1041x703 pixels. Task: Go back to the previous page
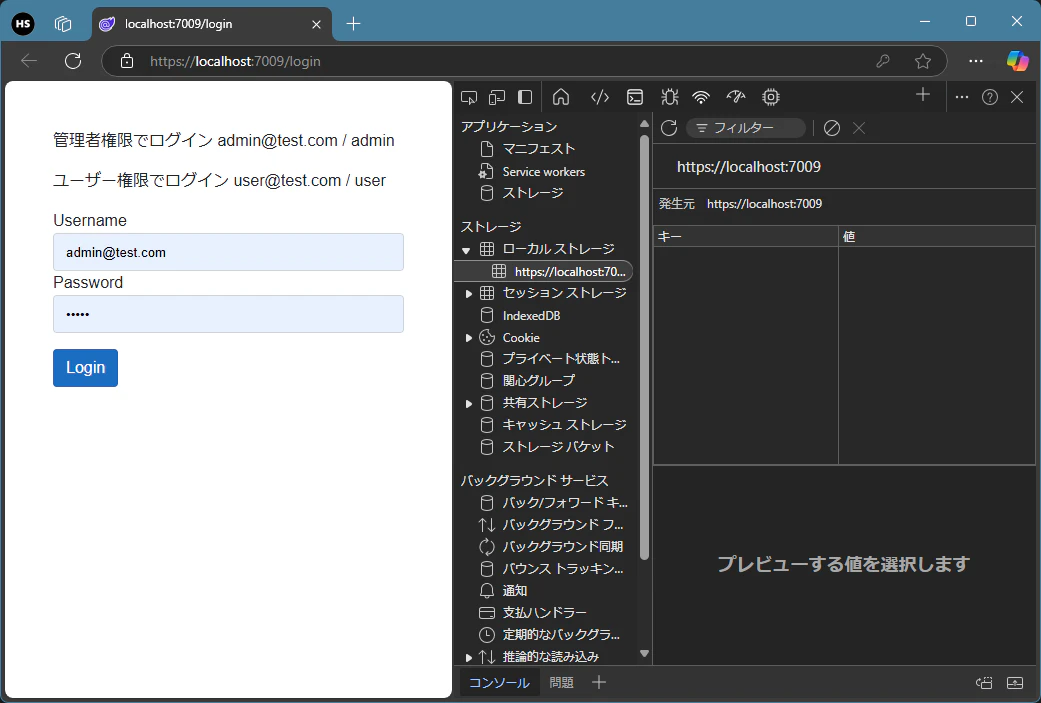pyautogui.click(x=29, y=61)
